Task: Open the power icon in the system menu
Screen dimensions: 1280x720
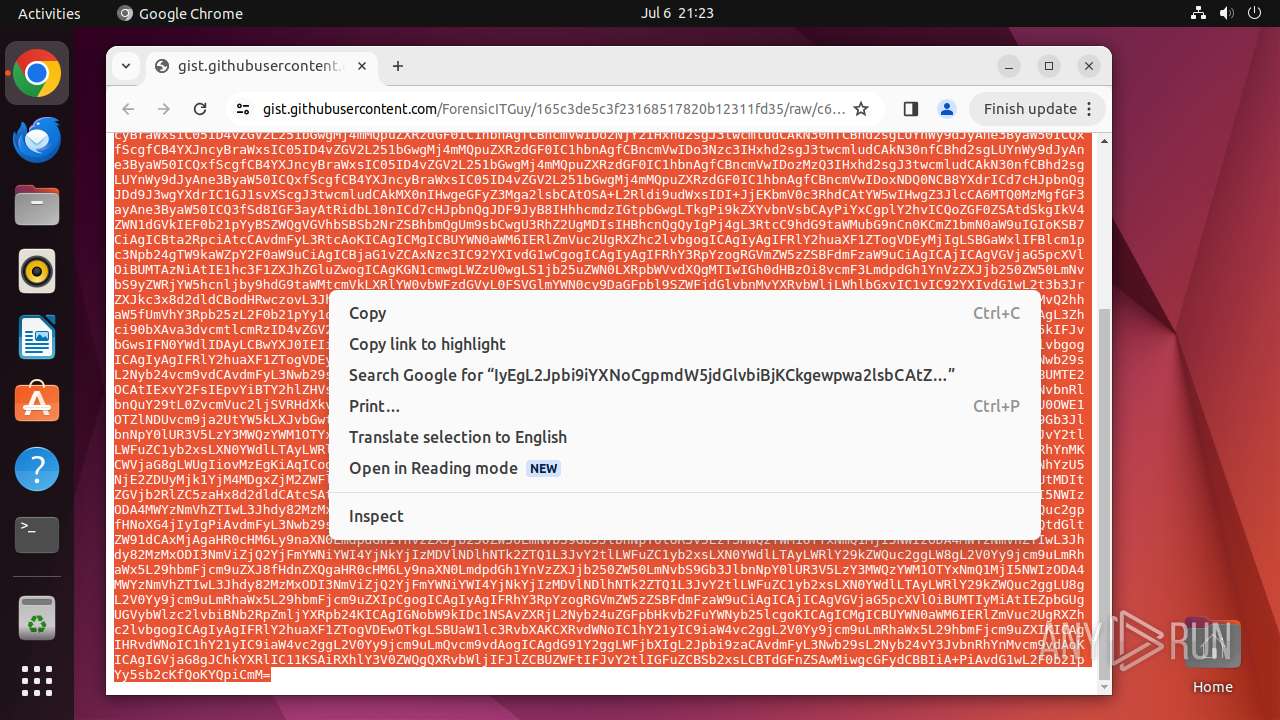Action: coord(1253,13)
